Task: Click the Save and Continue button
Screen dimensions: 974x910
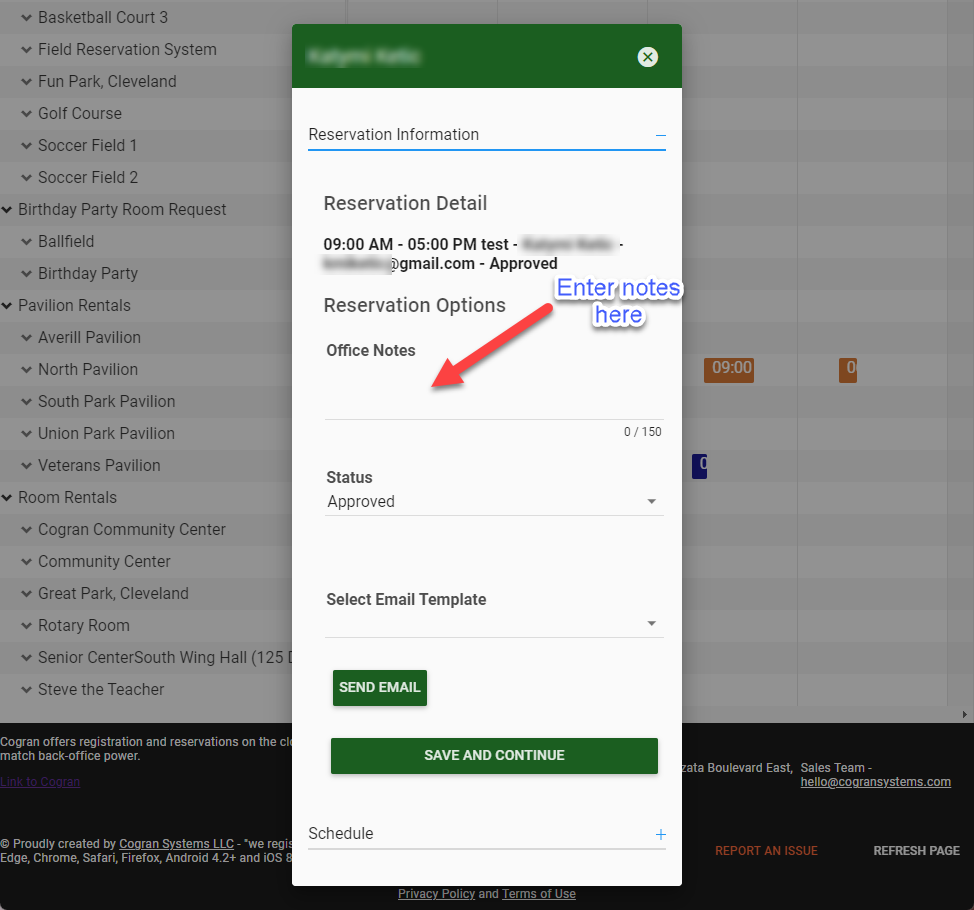Action: (494, 756)
